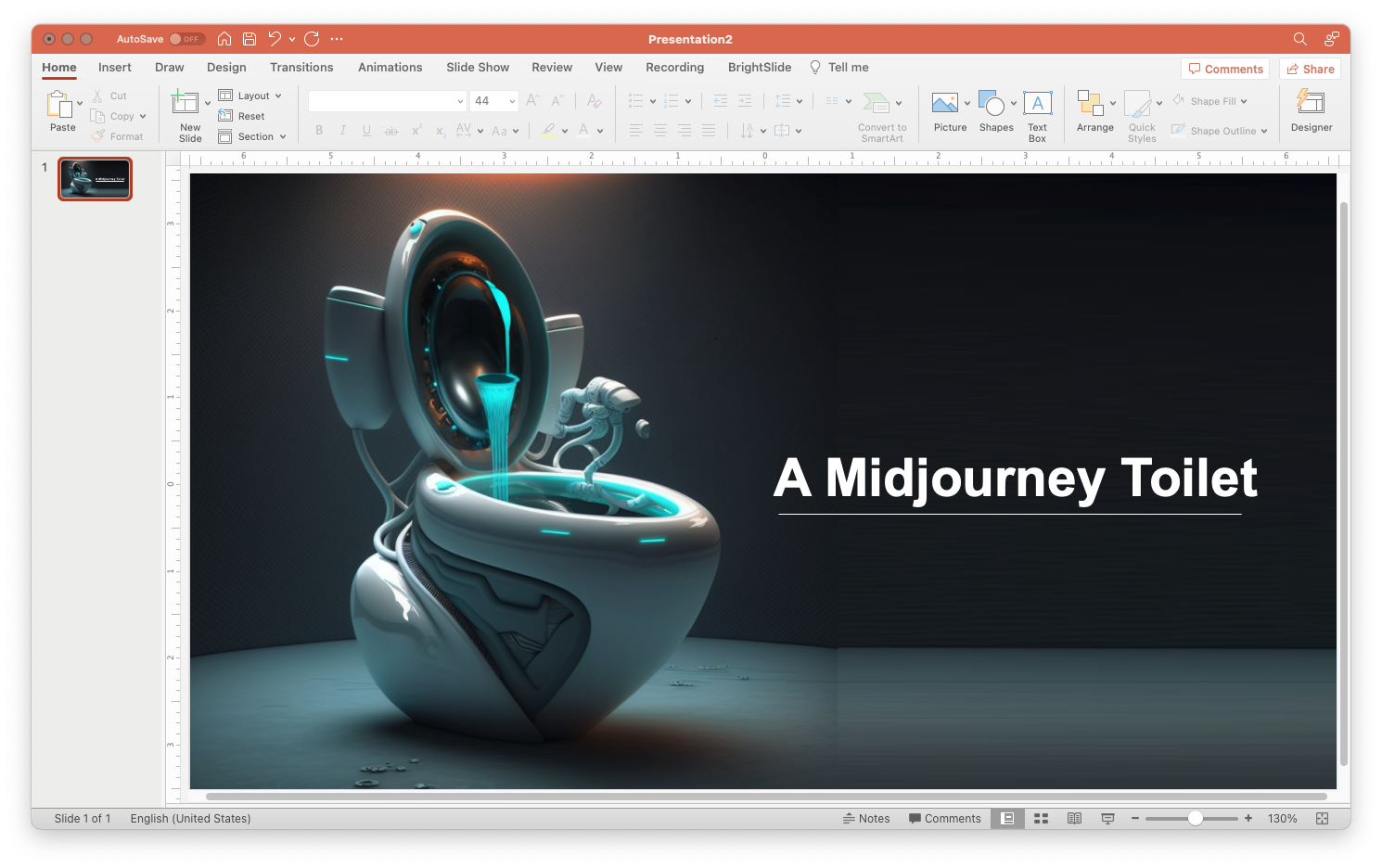Click the Undo arrow icon
The height and width of the screenshot is (868, 1382).
point(275,39)
